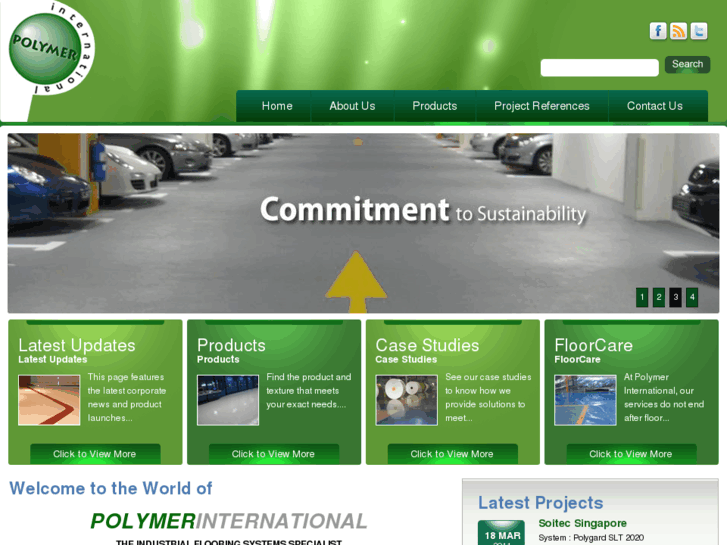727x545 pixels.
Task: Click the Search button
Action: click(x=687, y=64)
